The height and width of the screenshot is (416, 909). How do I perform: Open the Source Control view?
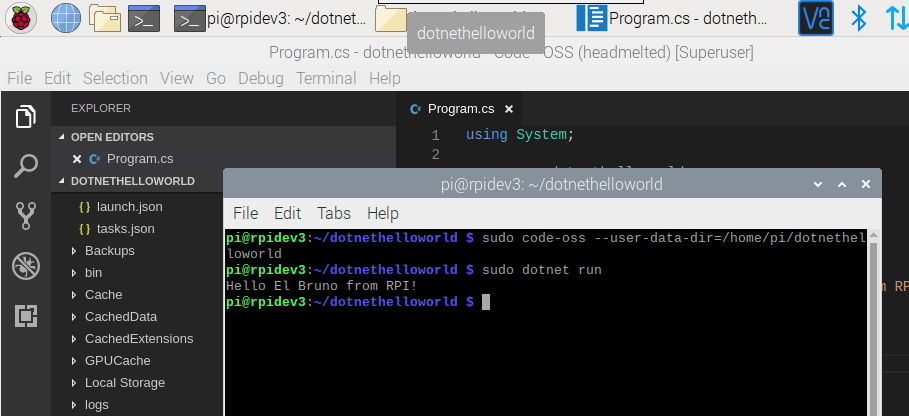26,216
